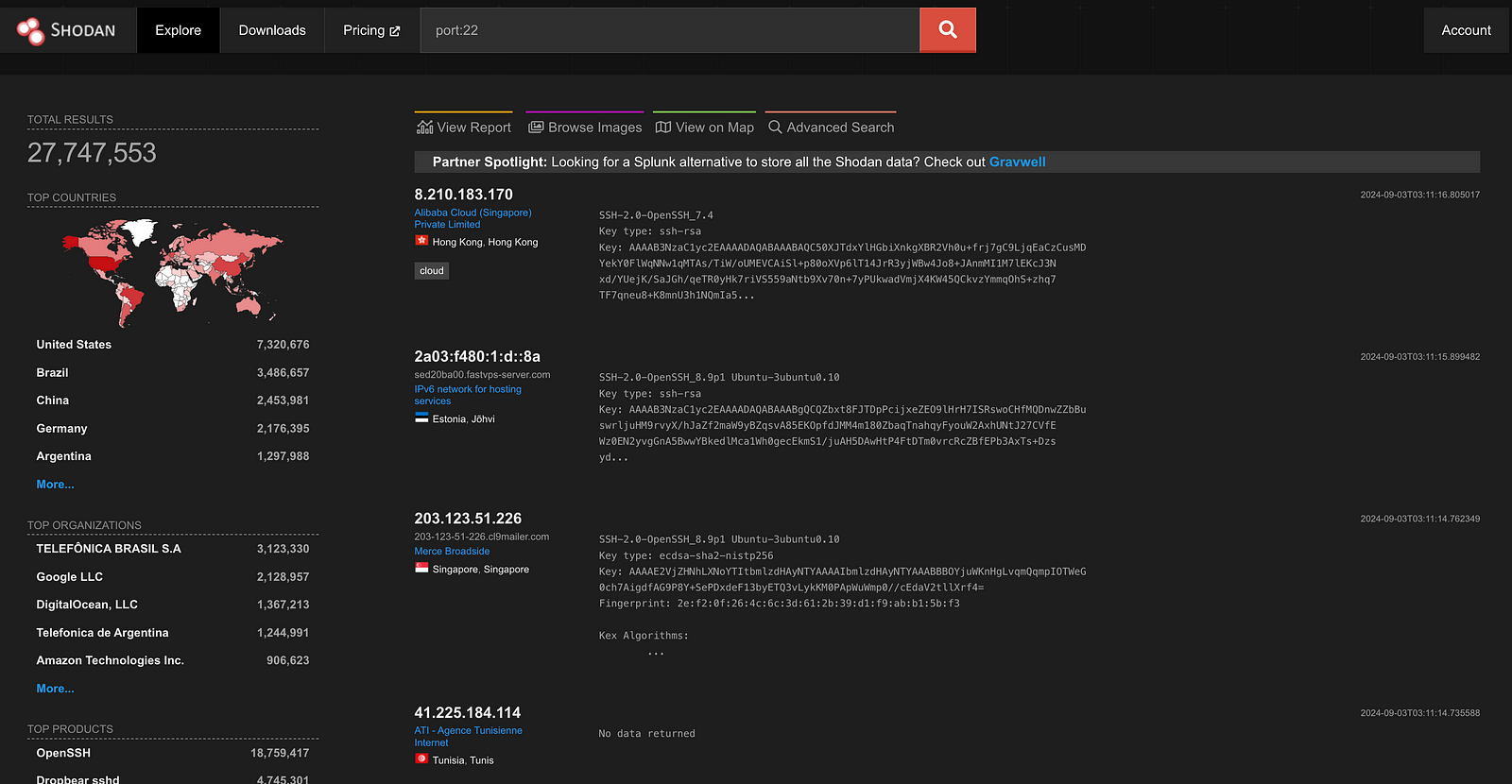Click the total results count 27,747,553
The width and height of the screenshot is (1512, 784).
click(92, 153)
